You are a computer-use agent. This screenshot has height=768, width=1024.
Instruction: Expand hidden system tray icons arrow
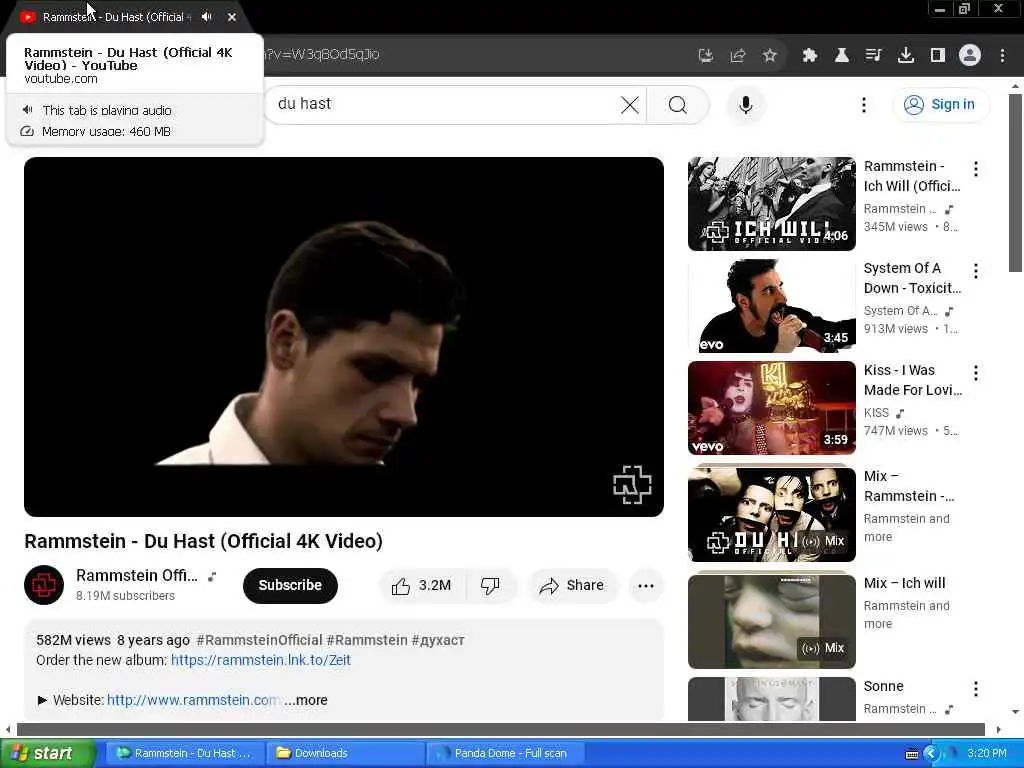(932, 754)
